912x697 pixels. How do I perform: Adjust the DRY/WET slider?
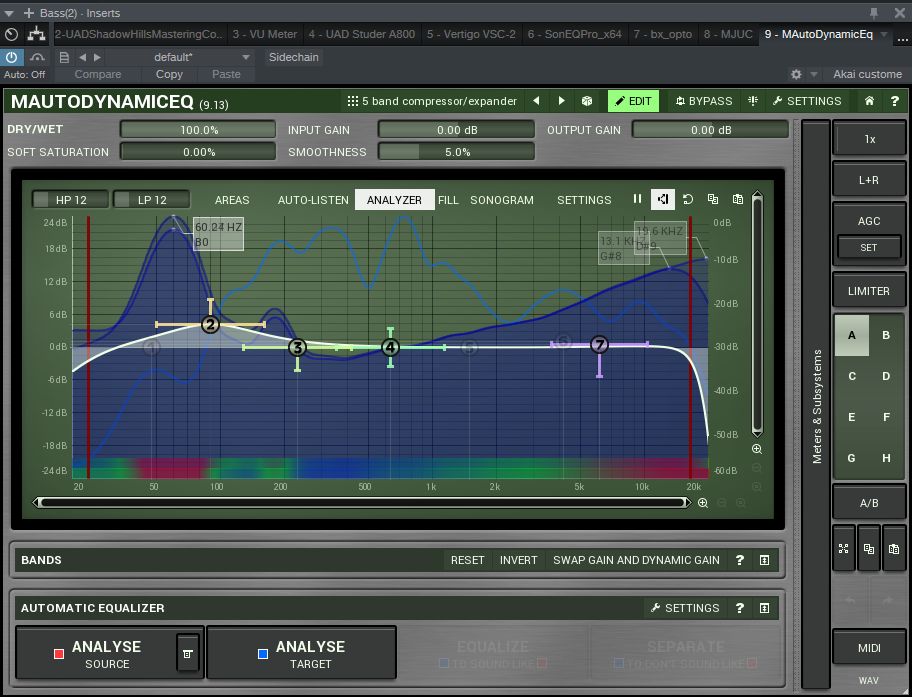point(198,129)
